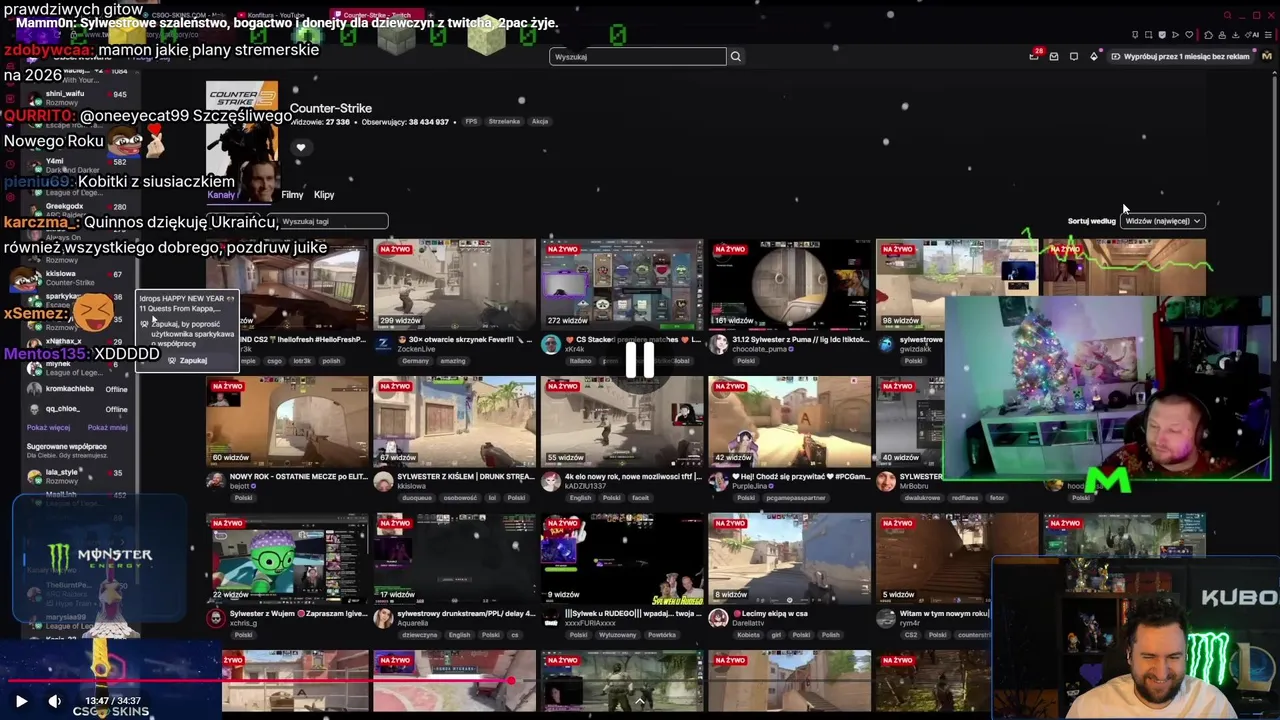
Task: Click the large pause overlay icon
Action: tap(640, 360)
